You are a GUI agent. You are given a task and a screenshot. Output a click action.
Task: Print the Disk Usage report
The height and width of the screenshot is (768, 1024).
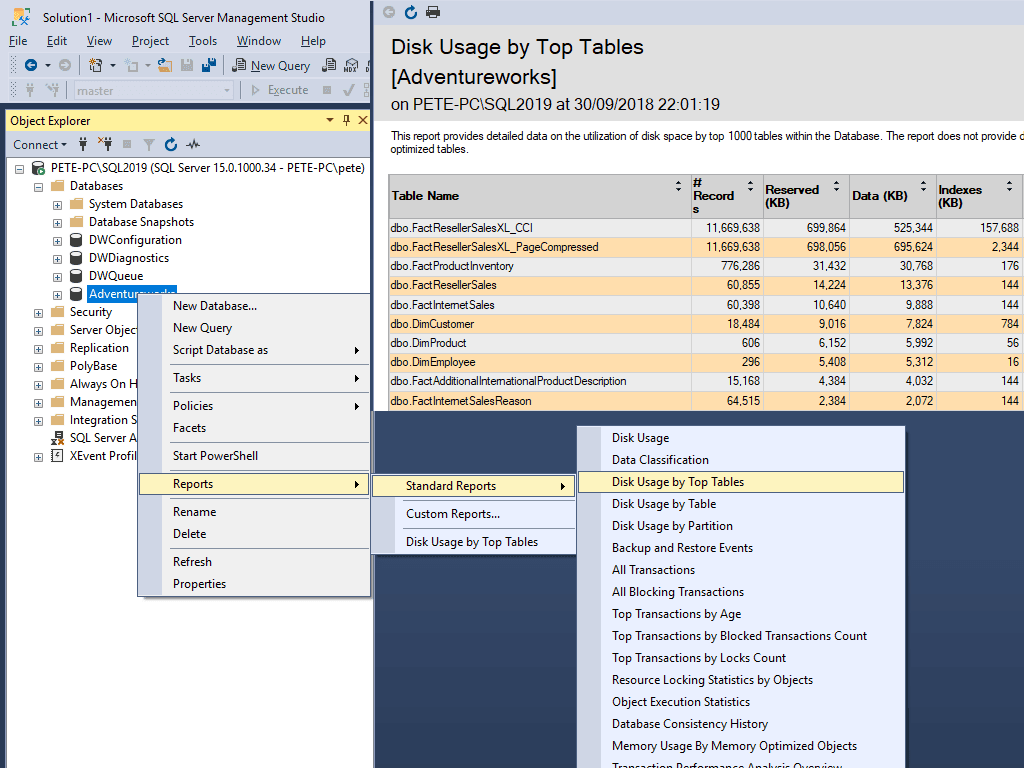click(x=433, y=12)
